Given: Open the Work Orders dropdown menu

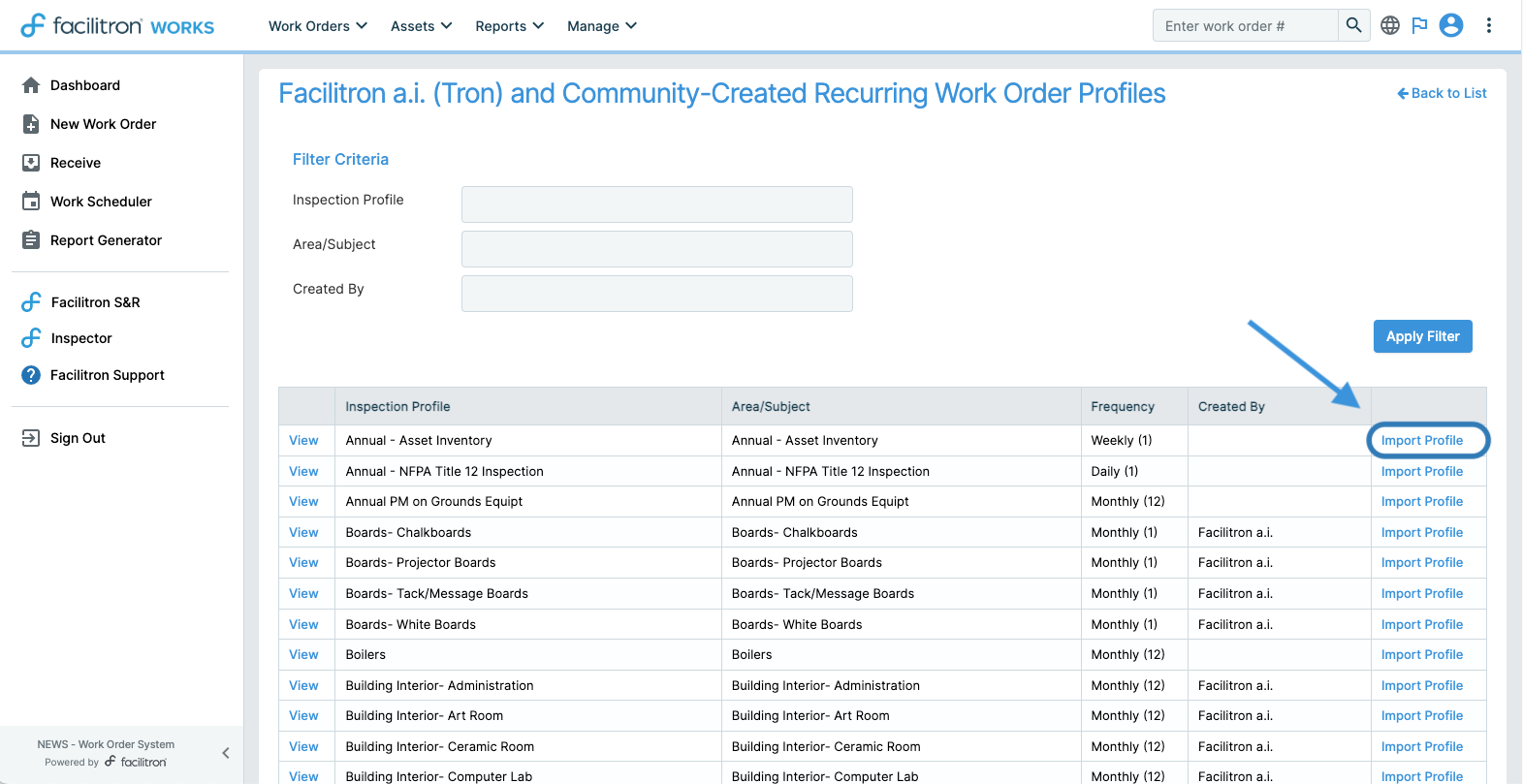Looking at the screenshot, I should [318, 26].
